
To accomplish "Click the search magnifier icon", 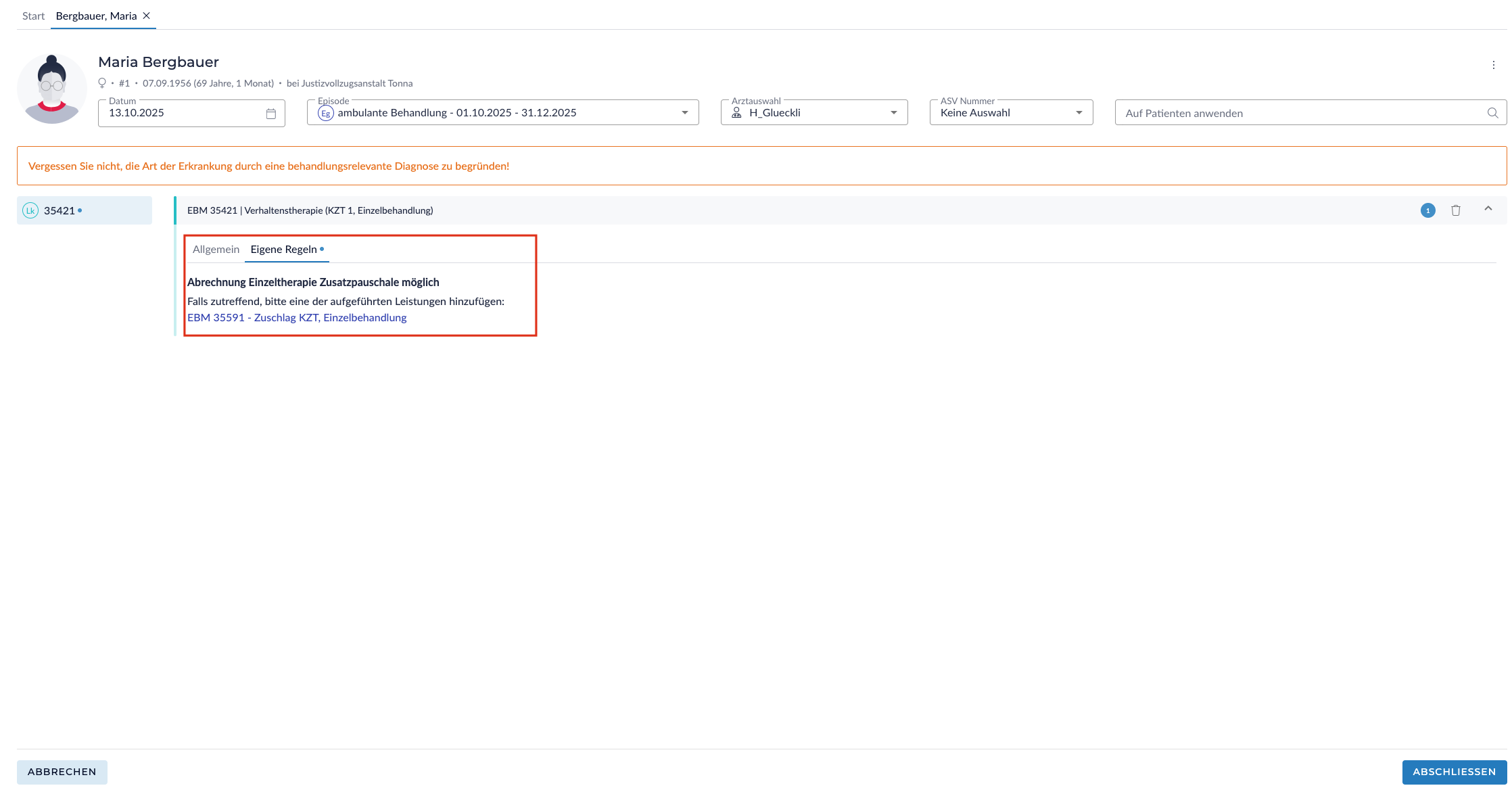I will click(1492, 113).
